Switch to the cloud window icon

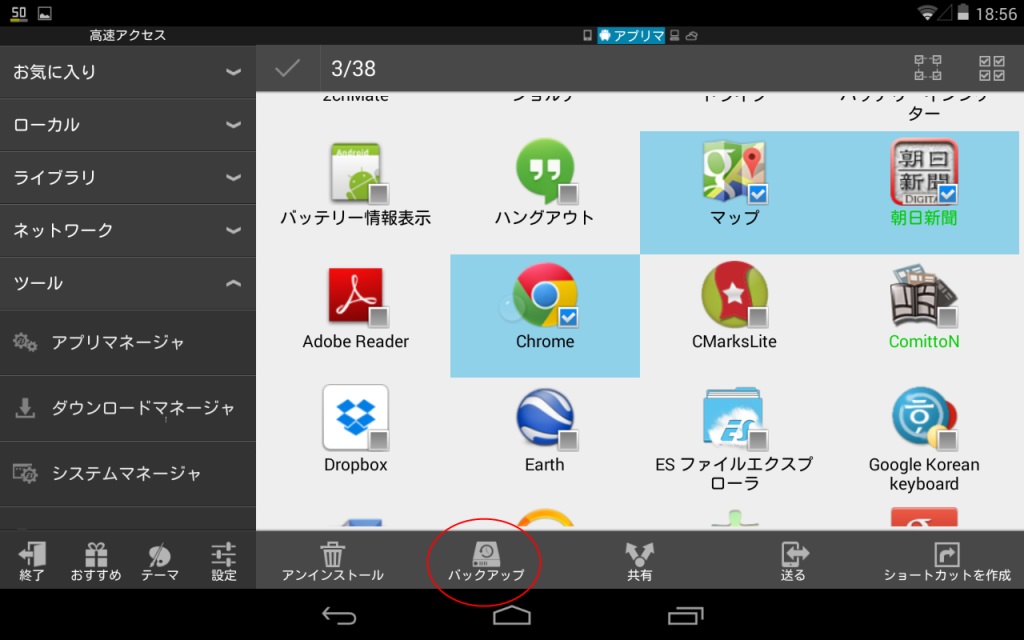pyautogui.click(x=692, y=35)
